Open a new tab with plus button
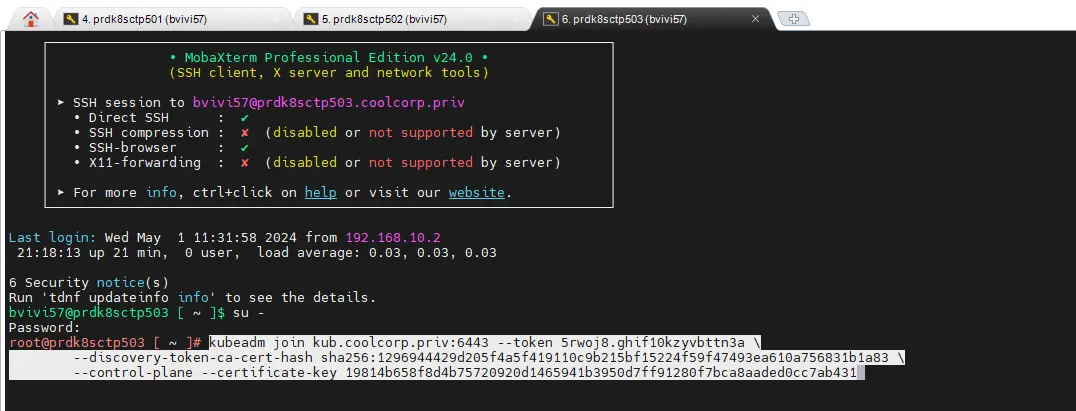 793,19
